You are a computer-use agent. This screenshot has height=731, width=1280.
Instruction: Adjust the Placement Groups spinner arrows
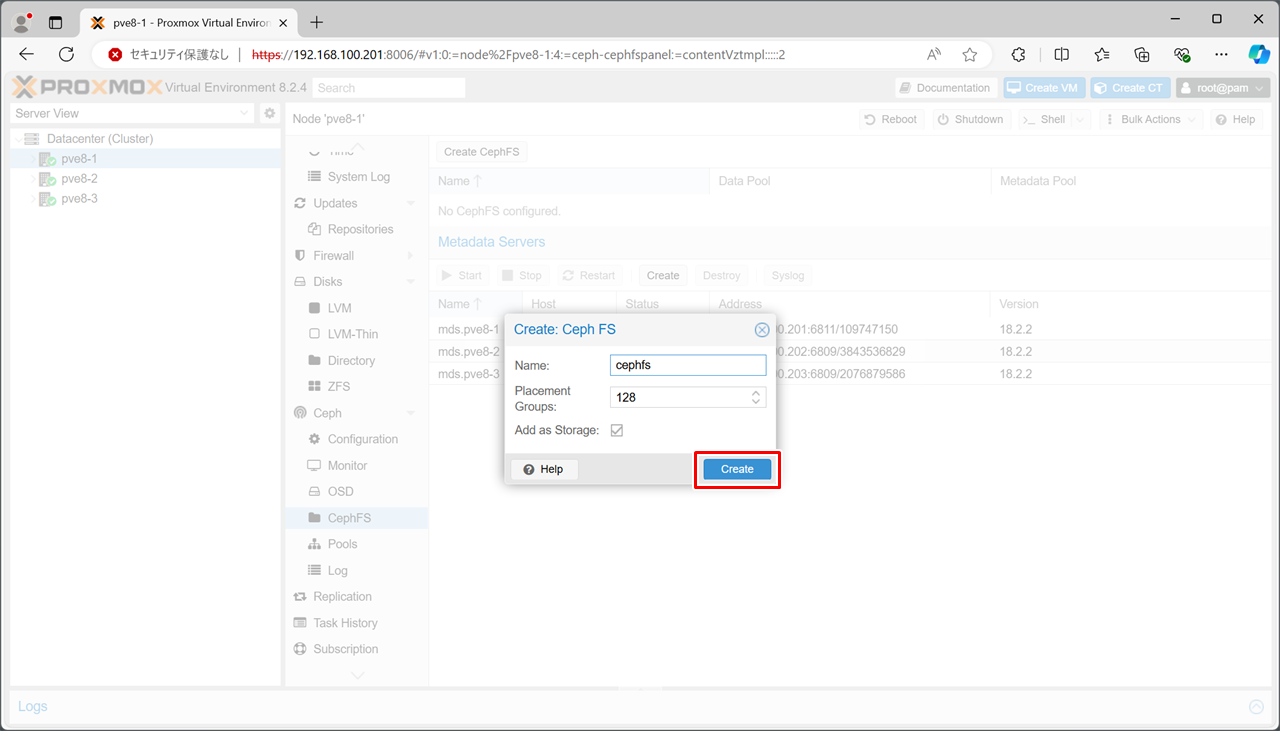coord(756,398)
